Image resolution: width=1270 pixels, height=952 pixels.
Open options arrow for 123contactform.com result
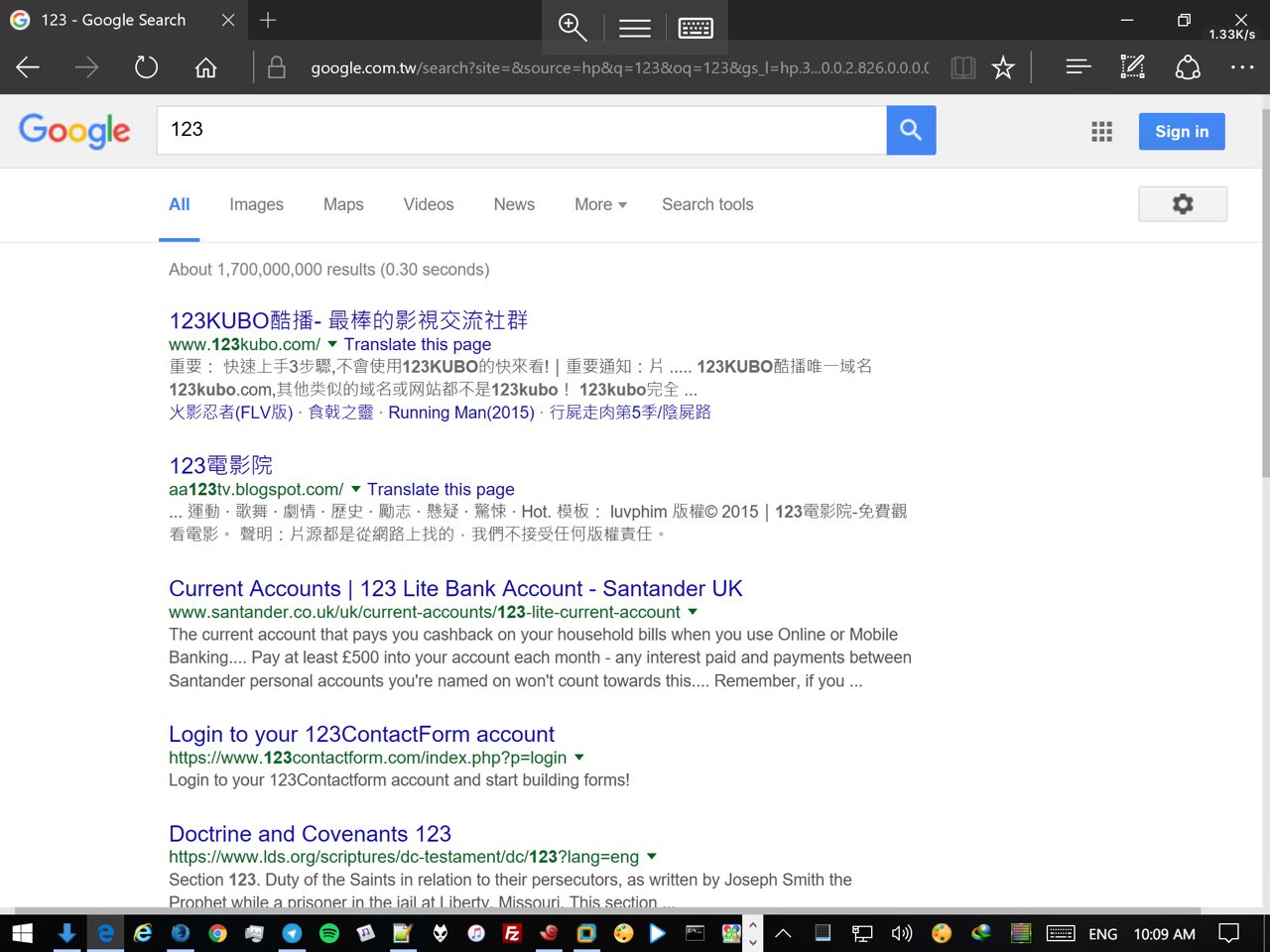point(579,758)
